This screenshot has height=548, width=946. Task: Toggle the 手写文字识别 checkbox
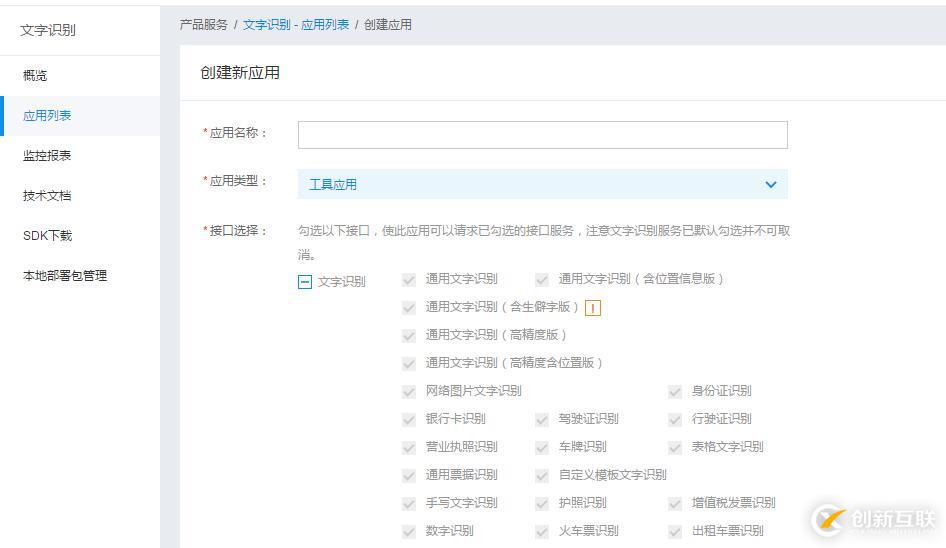[x=409, y=503]
